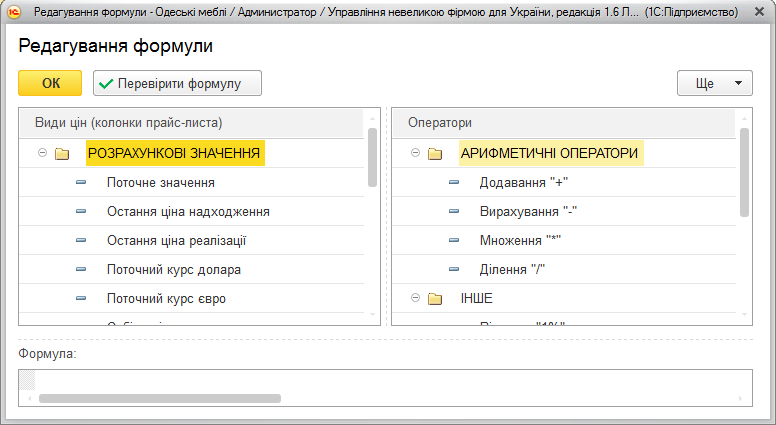Image resolution: width=776 pixels, height=425 pixels.
Task: Click right scroll arrow in Формула field
Action: tap(741, 398)
